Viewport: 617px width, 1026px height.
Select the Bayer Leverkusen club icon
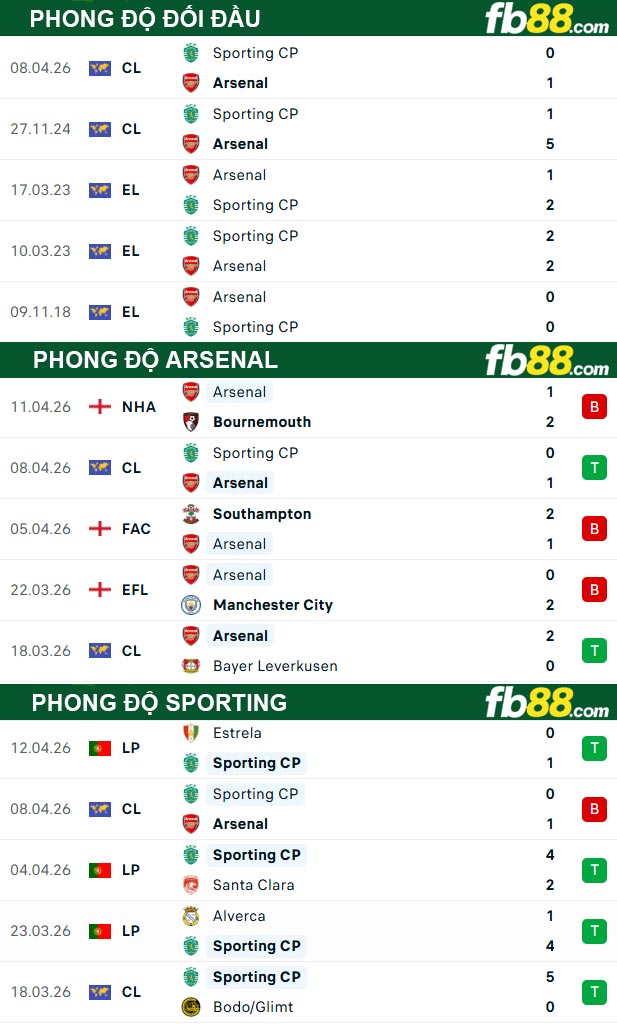190,666
